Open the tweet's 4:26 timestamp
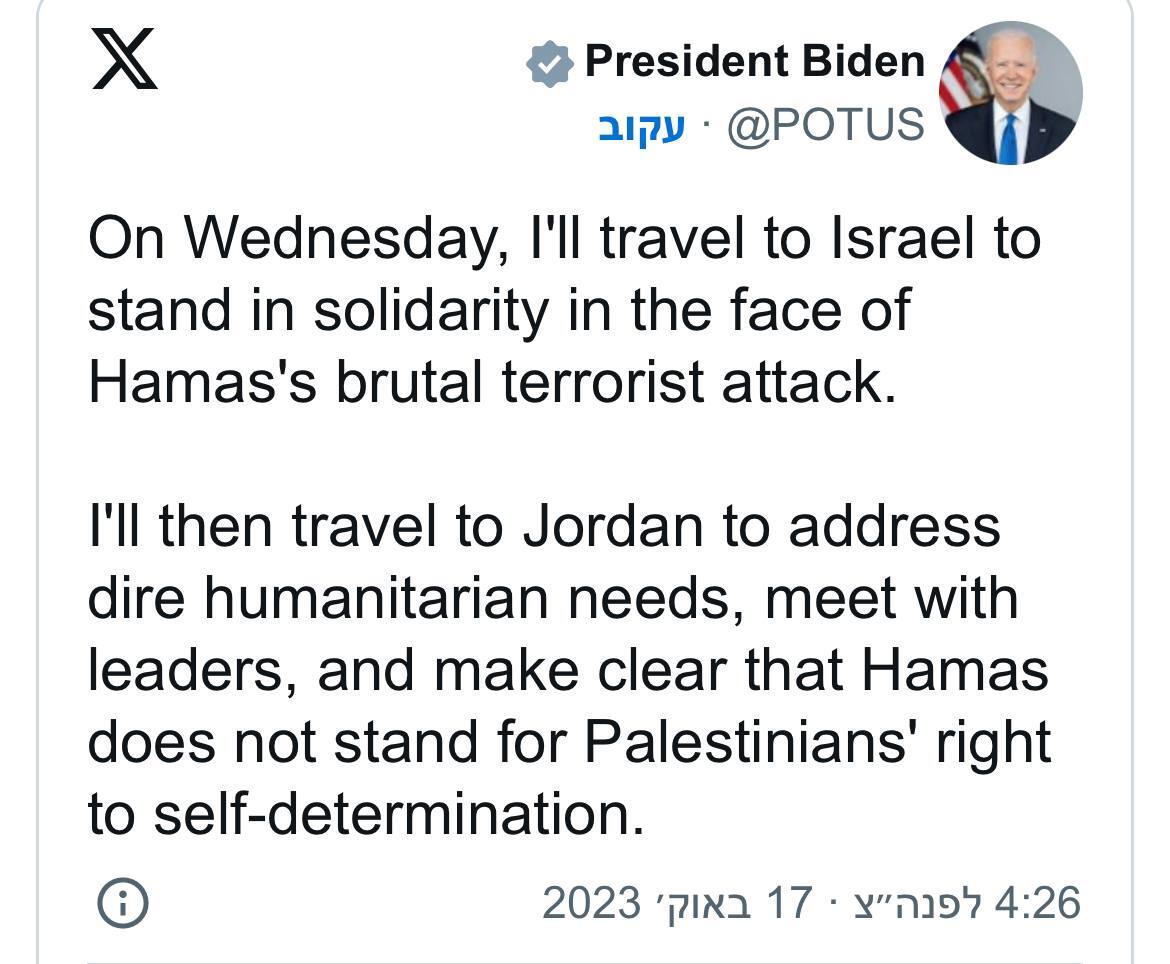1170x964 pixels. (1037, 902)
